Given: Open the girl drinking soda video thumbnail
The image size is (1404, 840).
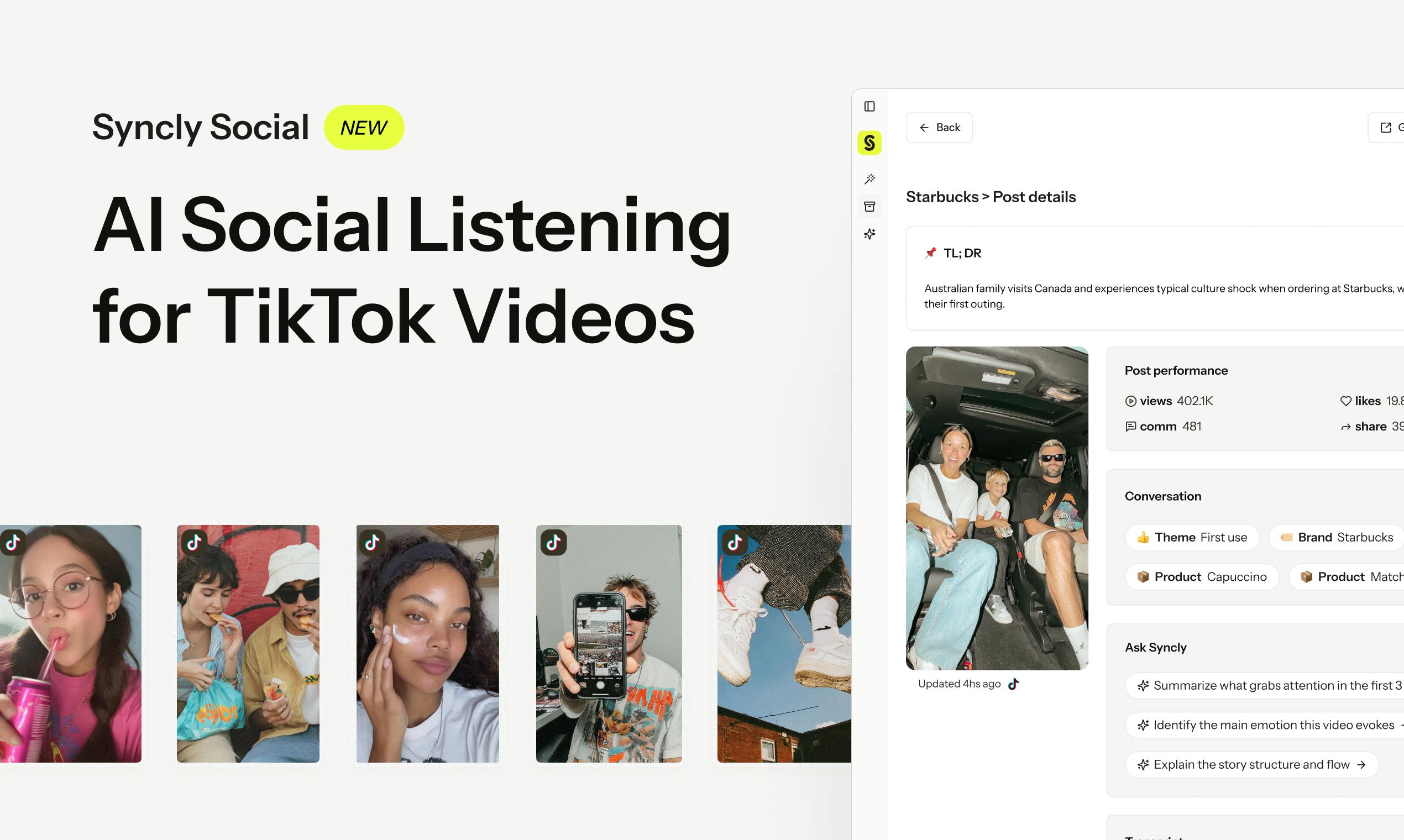Looking at the screenshot, I should click(71, 644).
